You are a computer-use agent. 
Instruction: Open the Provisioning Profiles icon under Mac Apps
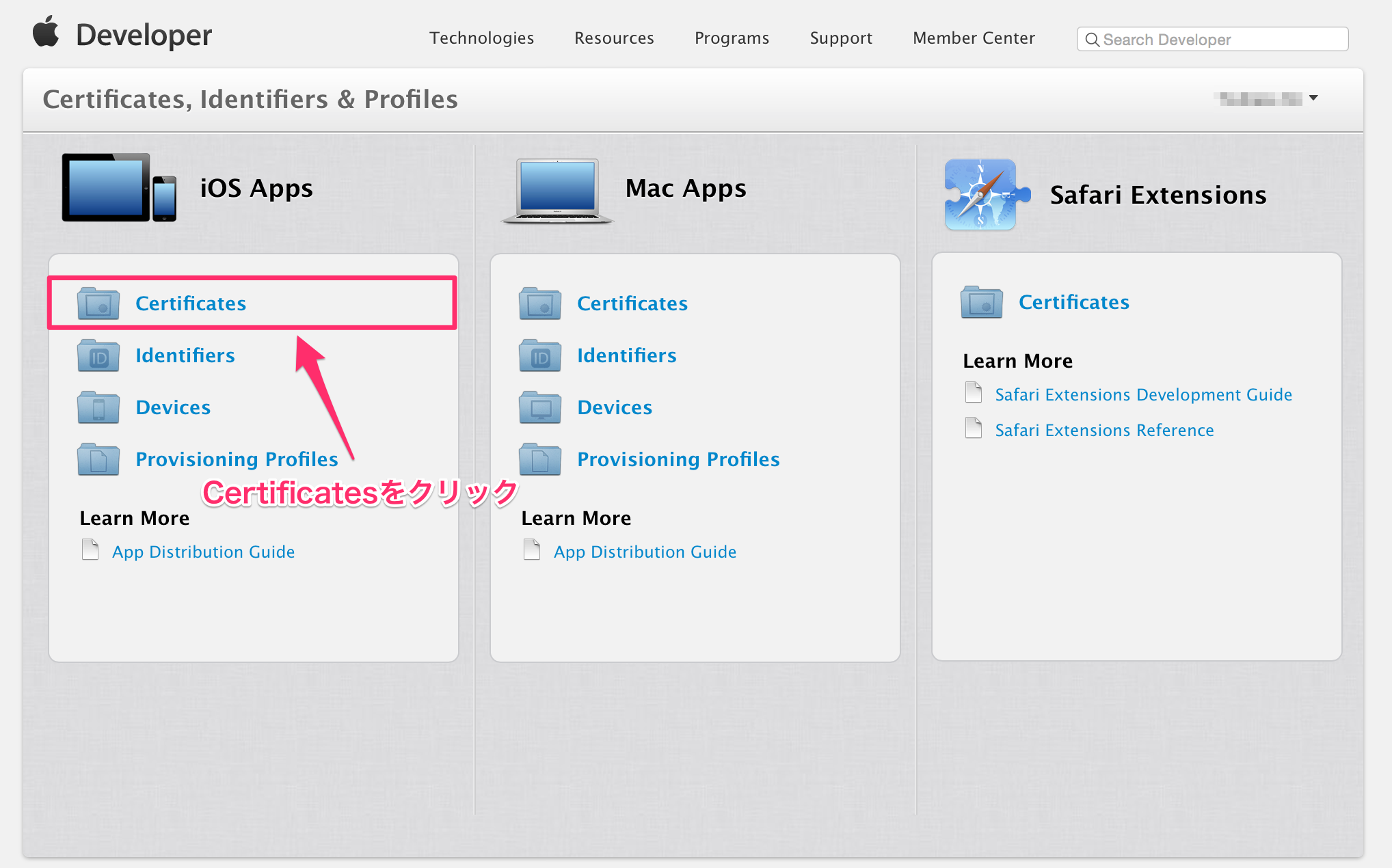click(539, 459)
